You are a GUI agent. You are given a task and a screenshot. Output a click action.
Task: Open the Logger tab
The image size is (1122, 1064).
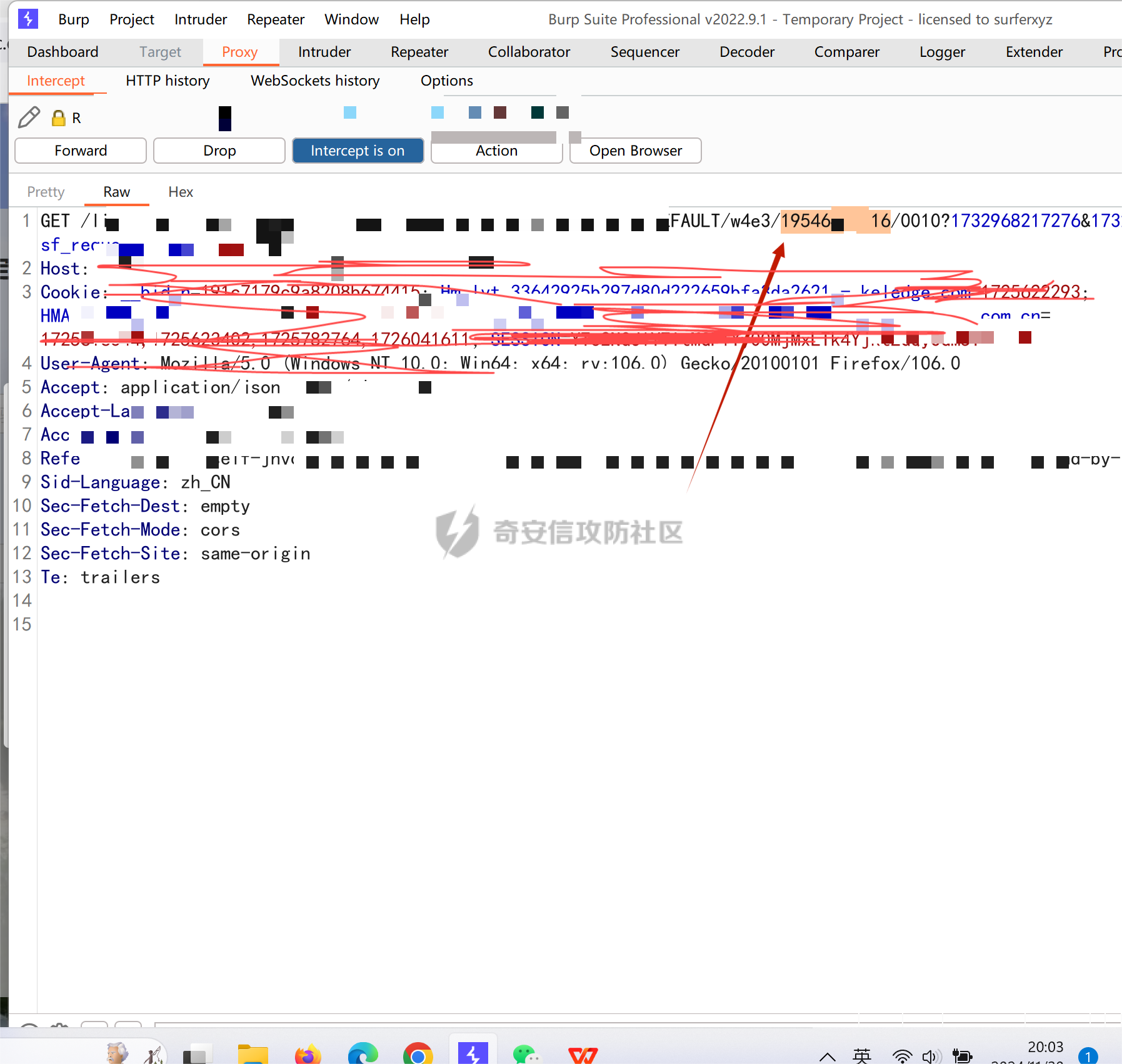[x=942, y=52]
